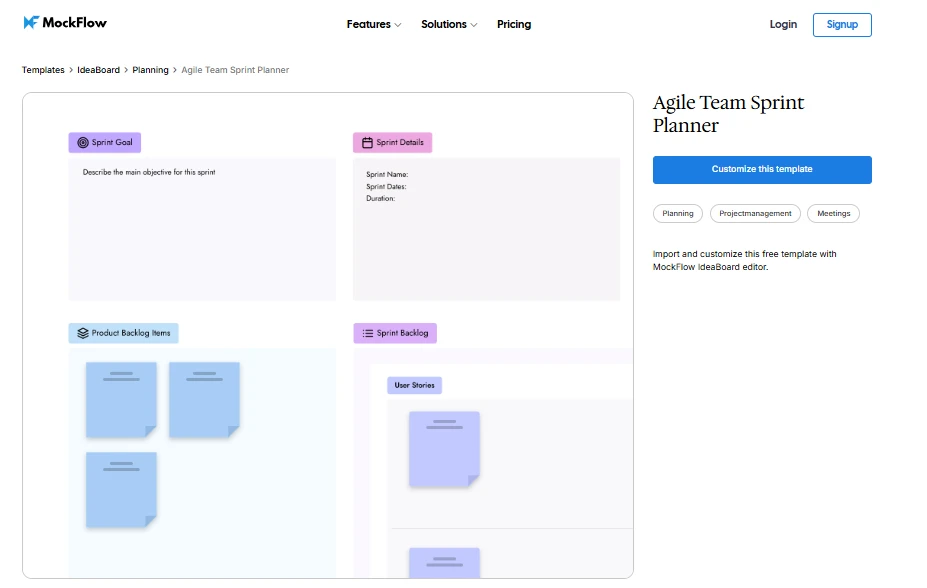927x588 pixels.
Task: Click the Login link
Action: [783, 24]
